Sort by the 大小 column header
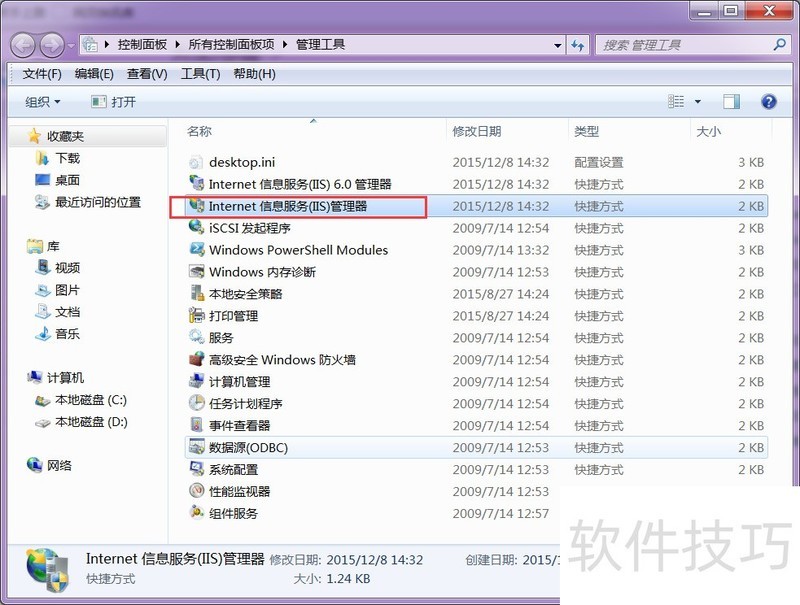 coord(709,132)
